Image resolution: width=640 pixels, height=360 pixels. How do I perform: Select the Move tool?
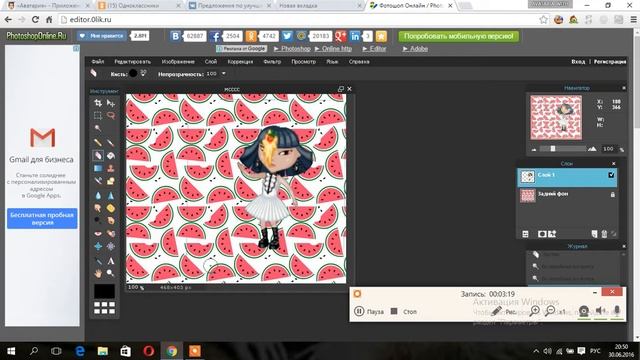pyautogui.click(x=111, y=103)
